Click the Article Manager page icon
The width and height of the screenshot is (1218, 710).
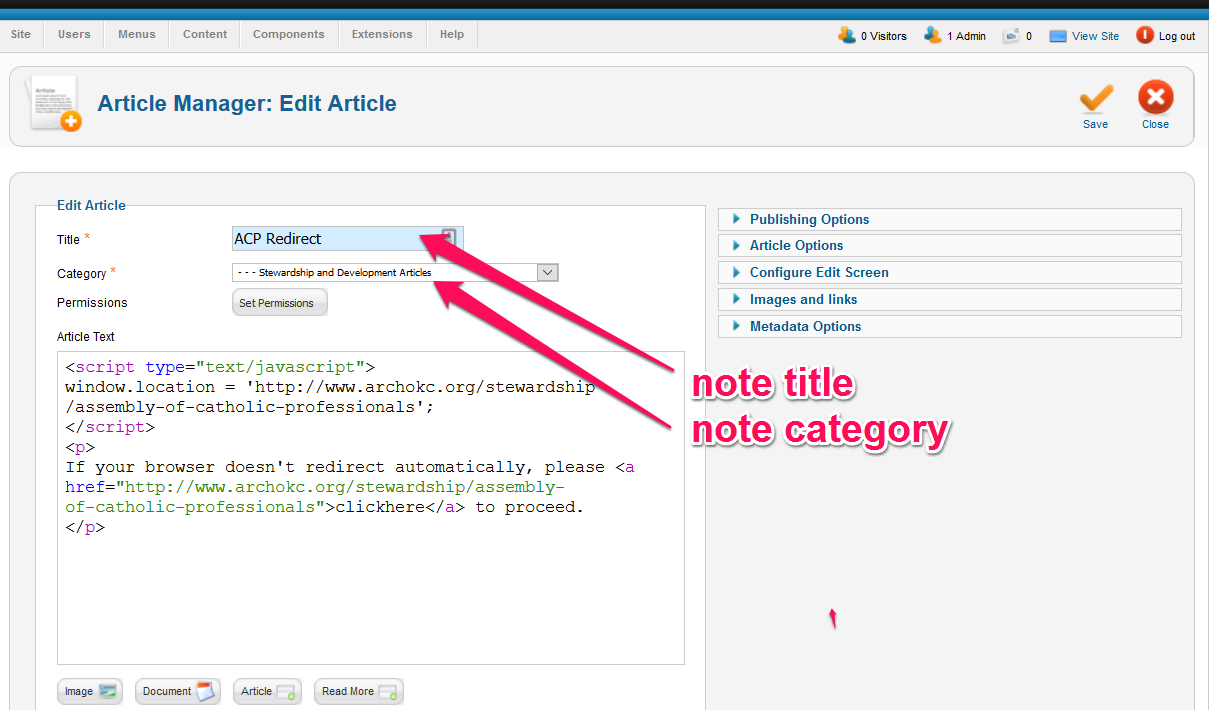point(55,104)
